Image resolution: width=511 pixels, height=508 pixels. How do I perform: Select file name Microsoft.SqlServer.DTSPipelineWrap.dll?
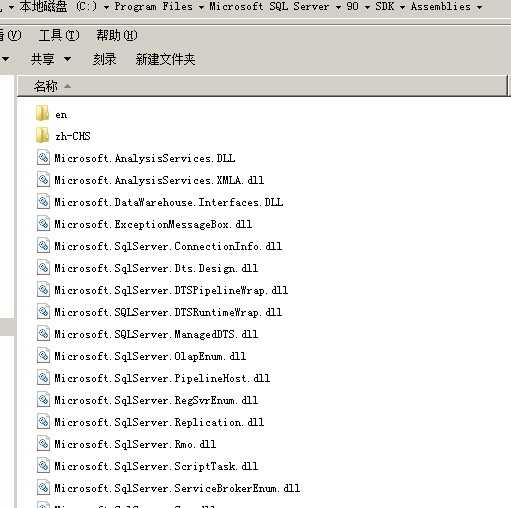pos(171,290)
